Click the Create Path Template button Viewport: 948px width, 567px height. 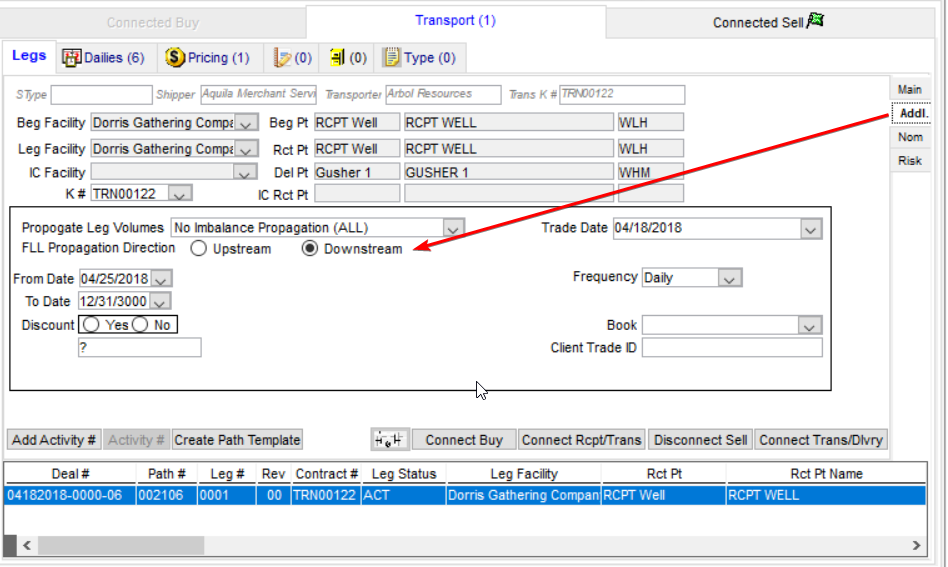pyautogui.click(x=237, y=440)
